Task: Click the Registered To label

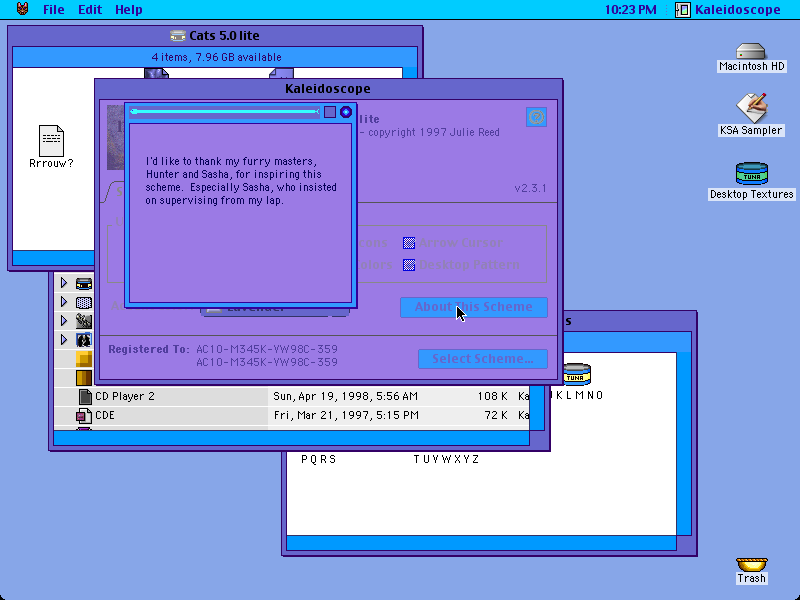Action: 148,349
